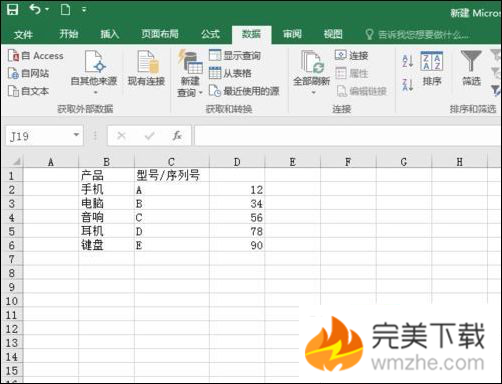Click cell containing 产品
Screen dimensions: 502x384
107,175
